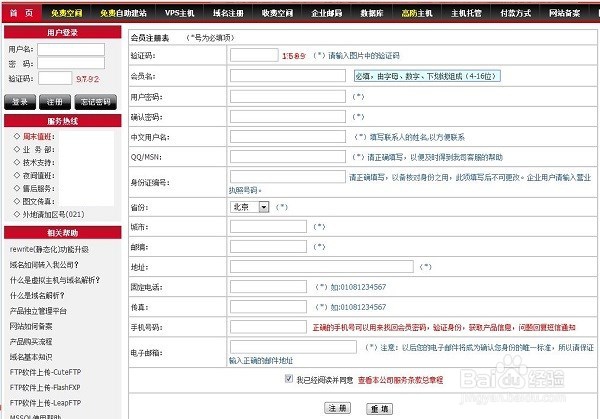This screenshot has width=600, height=419.
Task: Click the 中文用户名 input field
Action: pyautogui.click(x=288, y=137)
